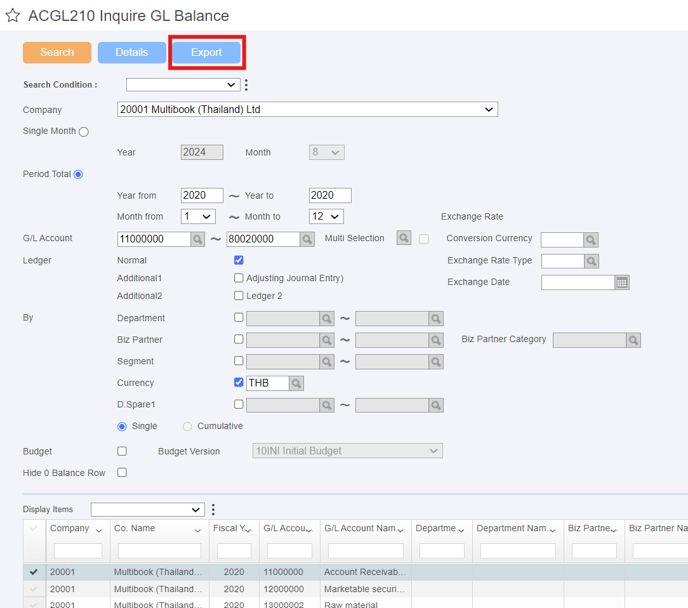688x608 pixels.
Task: Enable By Biz Partner checkbox
Action: 239,339
